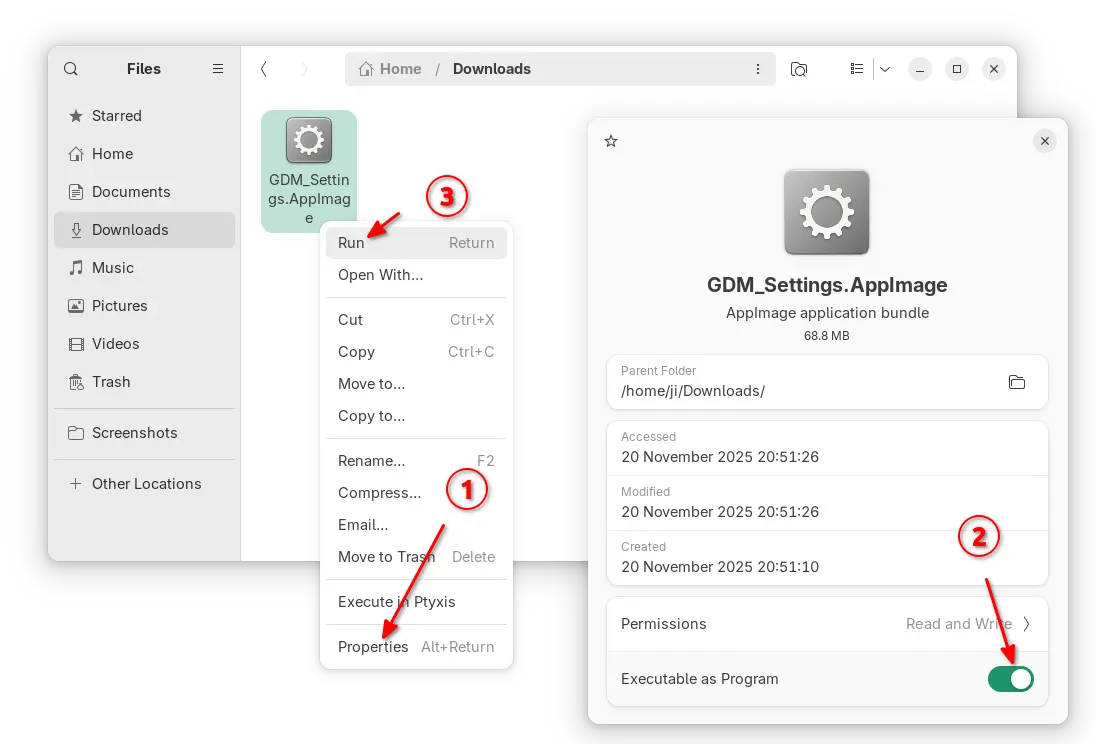Open Documents in the sidebar
The width and height of the screenshot is (1095, 744).
[131, 192]
